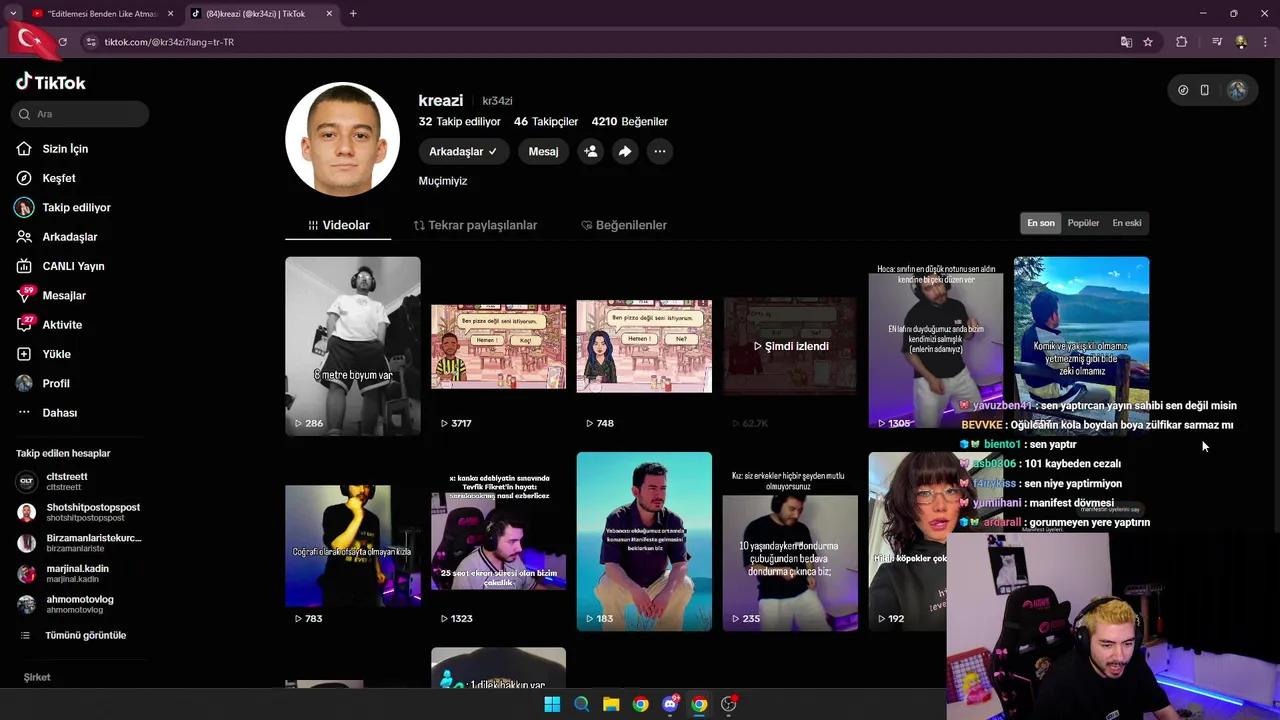The height and width of the screenshot is (720, 1280).
Task: Open video with 183 views
Action: [644, 541]
